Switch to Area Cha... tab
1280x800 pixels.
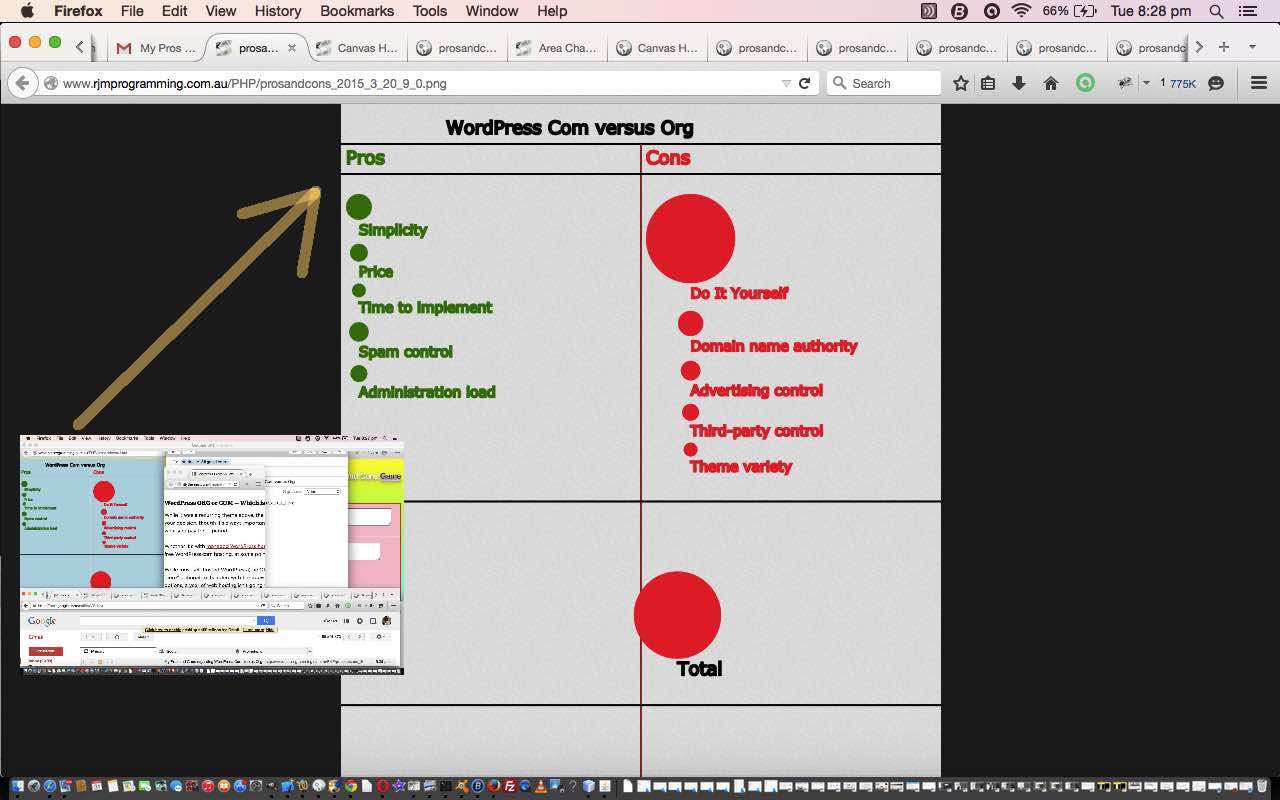tap(556, 48)
